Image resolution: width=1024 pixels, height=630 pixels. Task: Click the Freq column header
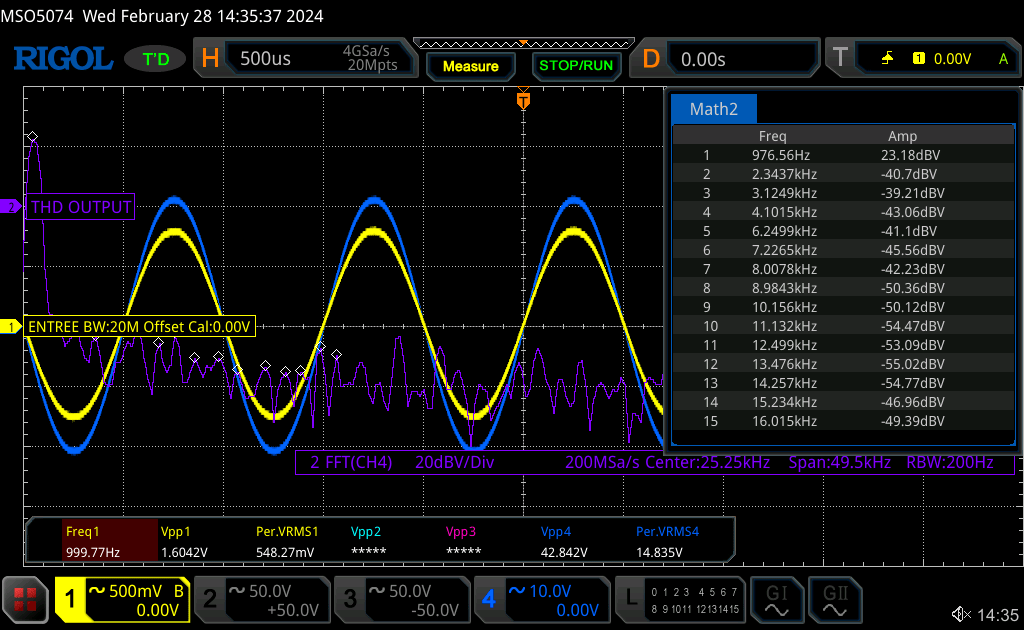click(773, 136)
